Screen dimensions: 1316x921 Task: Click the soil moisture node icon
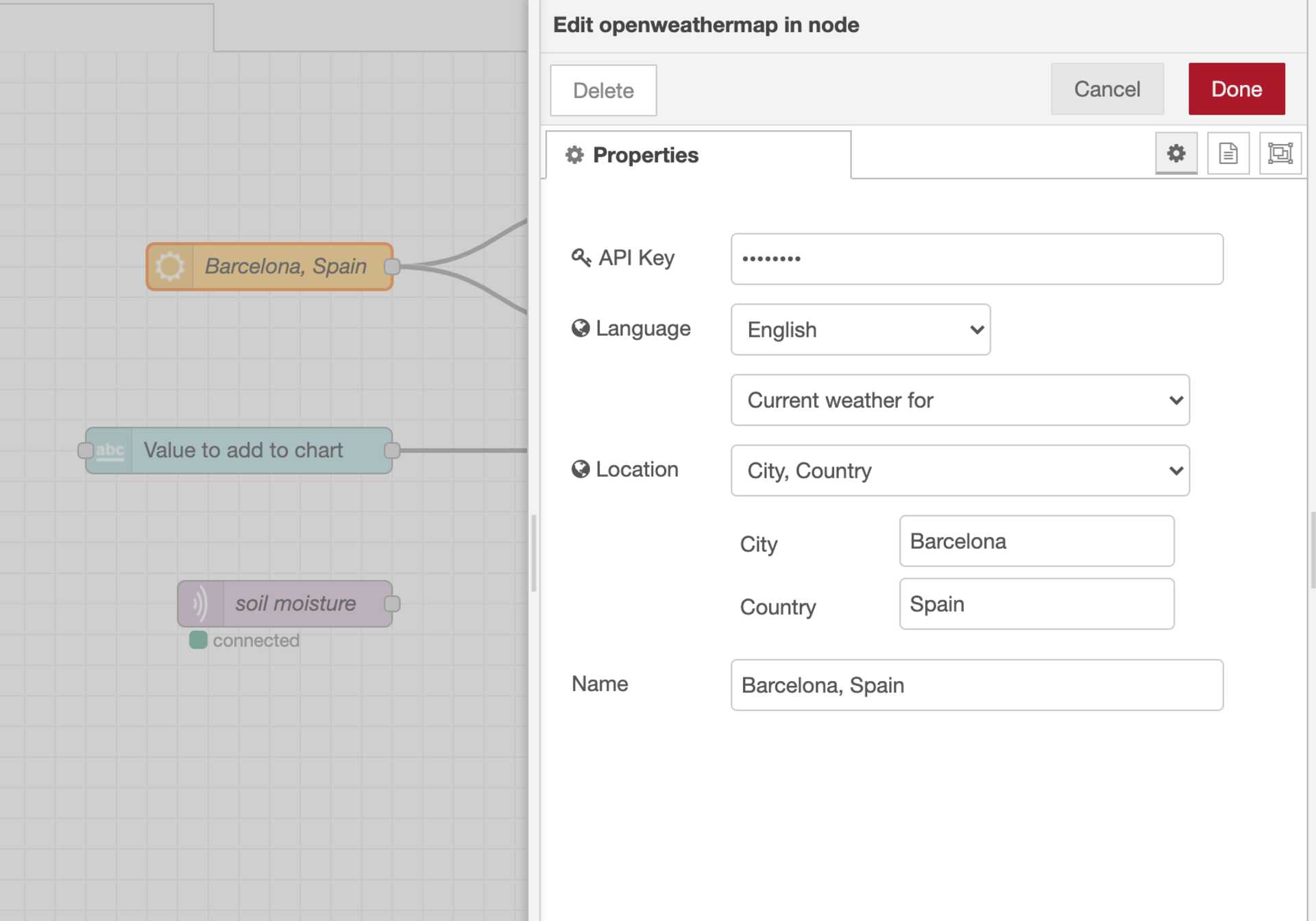pyautogui.click(x=198, y=603)
